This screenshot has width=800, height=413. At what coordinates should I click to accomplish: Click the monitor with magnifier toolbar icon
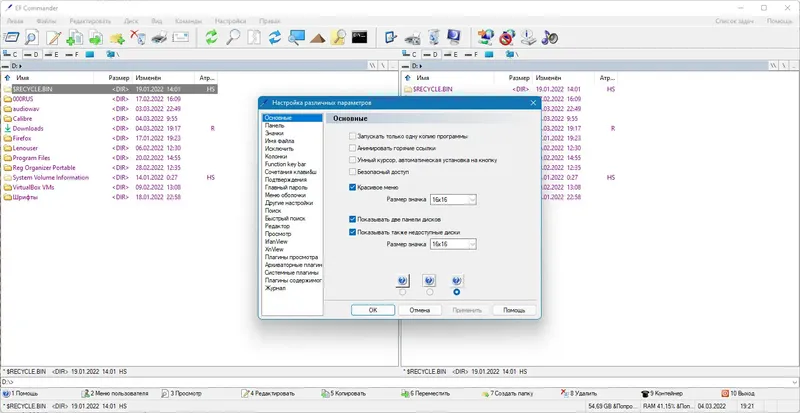(296, 37)
